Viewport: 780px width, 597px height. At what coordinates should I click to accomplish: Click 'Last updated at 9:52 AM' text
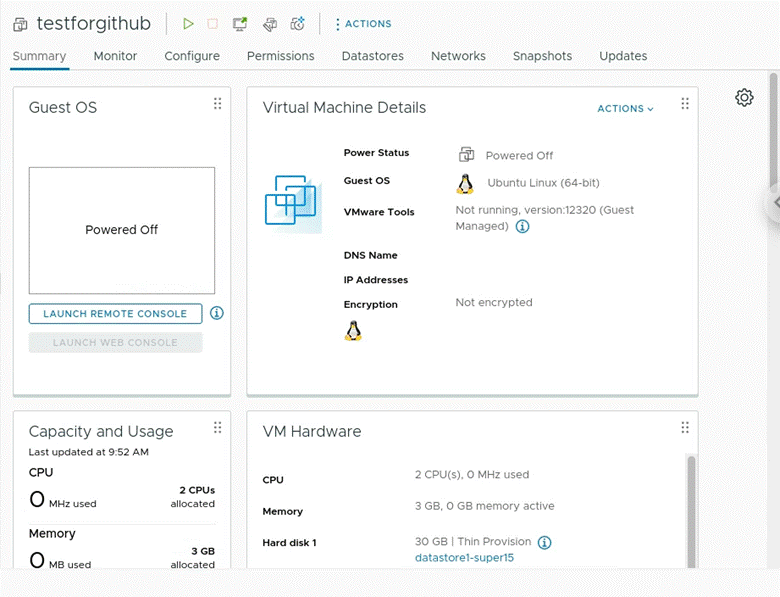89,452
